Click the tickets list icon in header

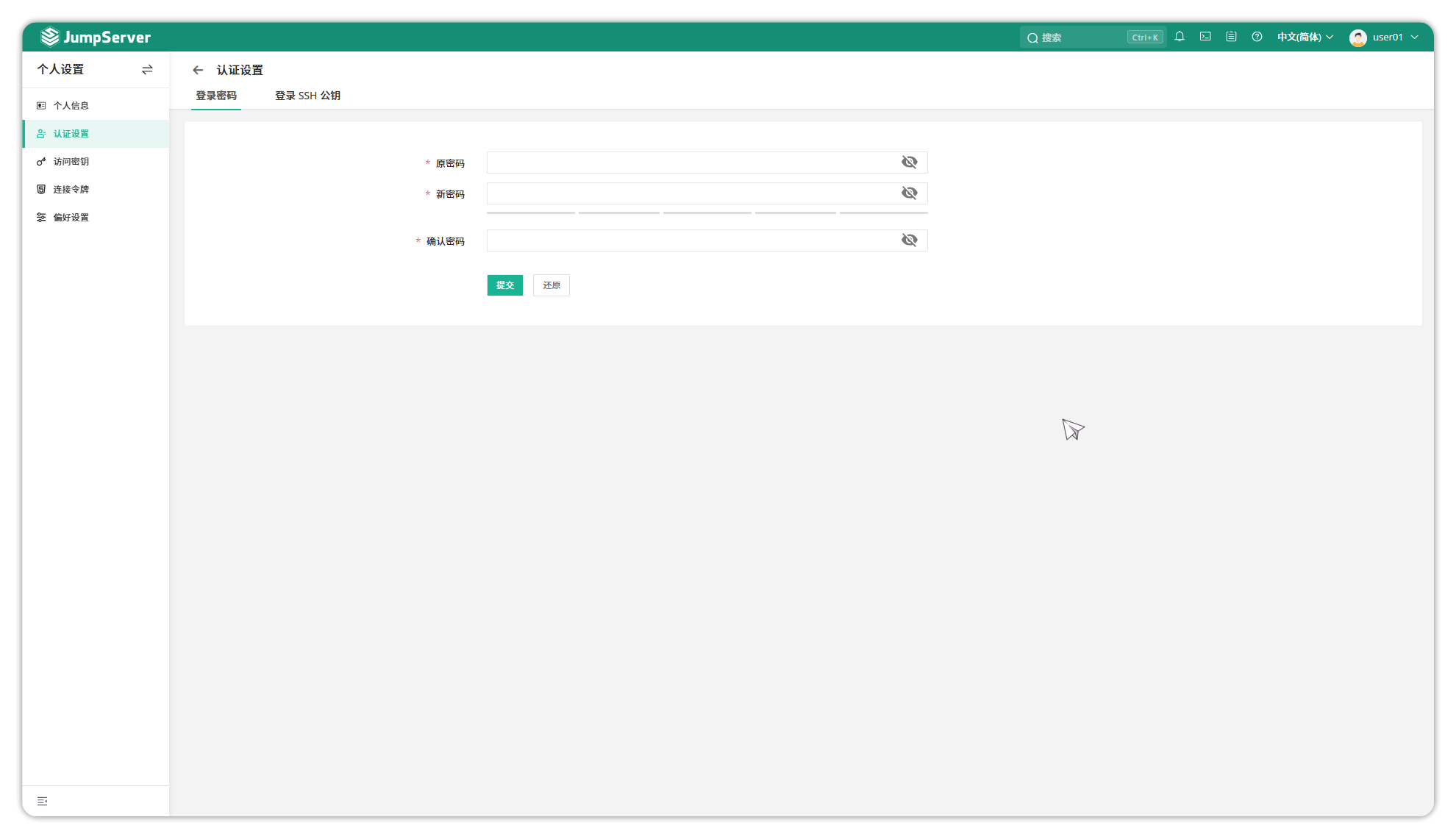[x=1231, y=37]
